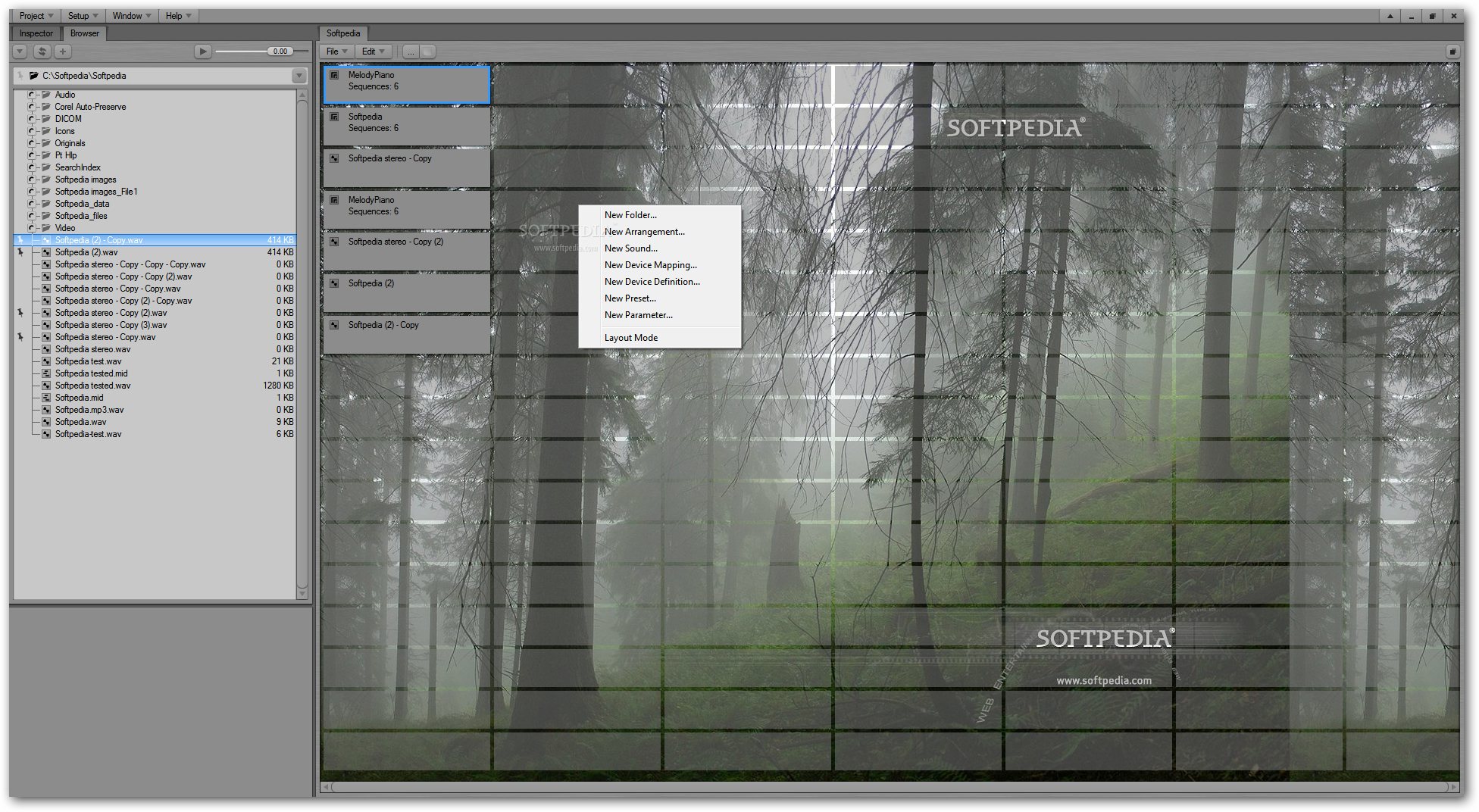This screenshot has height=812, width=1479.
Task: Click the ellipsis button next to Edit
Action: point(411,52)
